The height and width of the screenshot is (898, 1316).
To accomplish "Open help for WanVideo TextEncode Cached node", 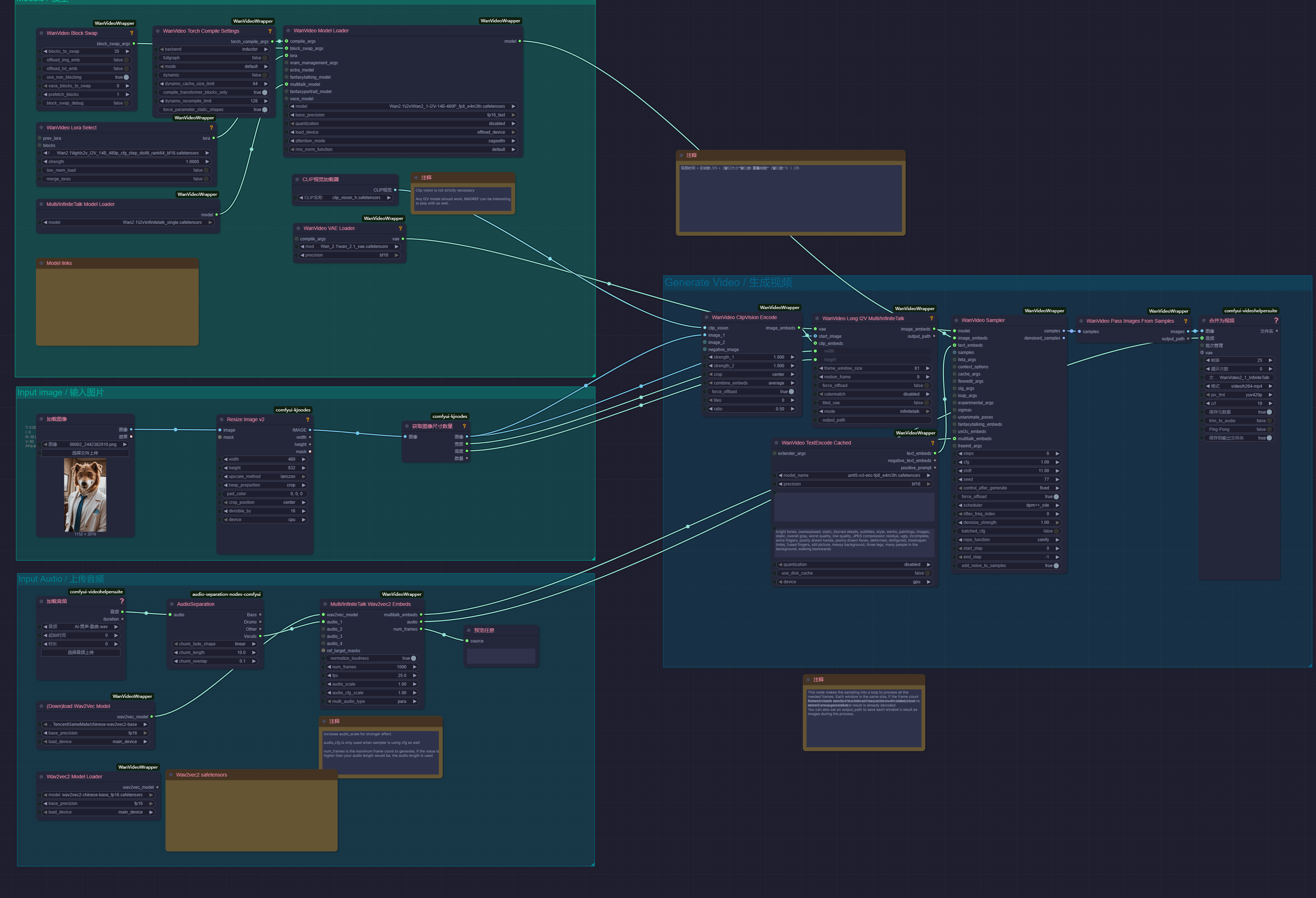I will (932, 443).
